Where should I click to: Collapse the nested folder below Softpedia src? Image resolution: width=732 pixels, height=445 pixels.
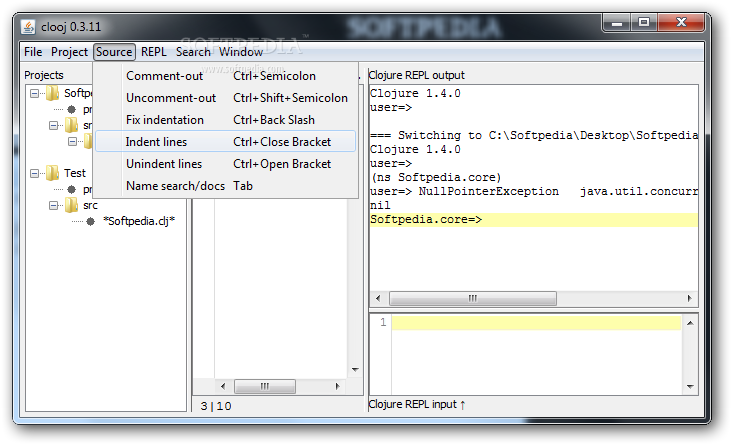(x=72, y=141)
